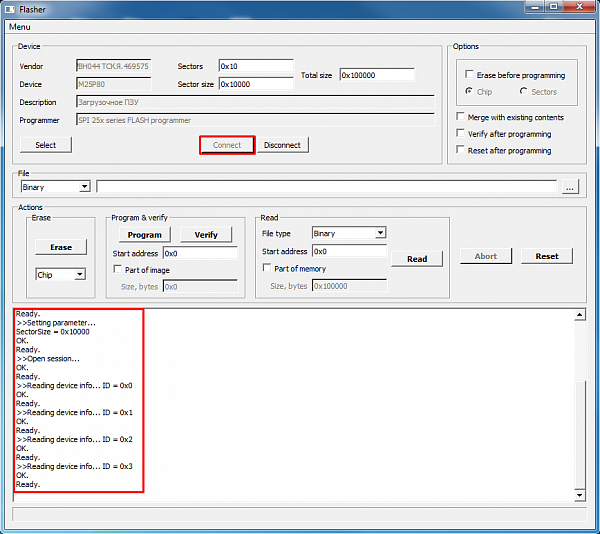Tick Part of image checkbox
The height and width of the screenshot is (534, 600).
118,269
